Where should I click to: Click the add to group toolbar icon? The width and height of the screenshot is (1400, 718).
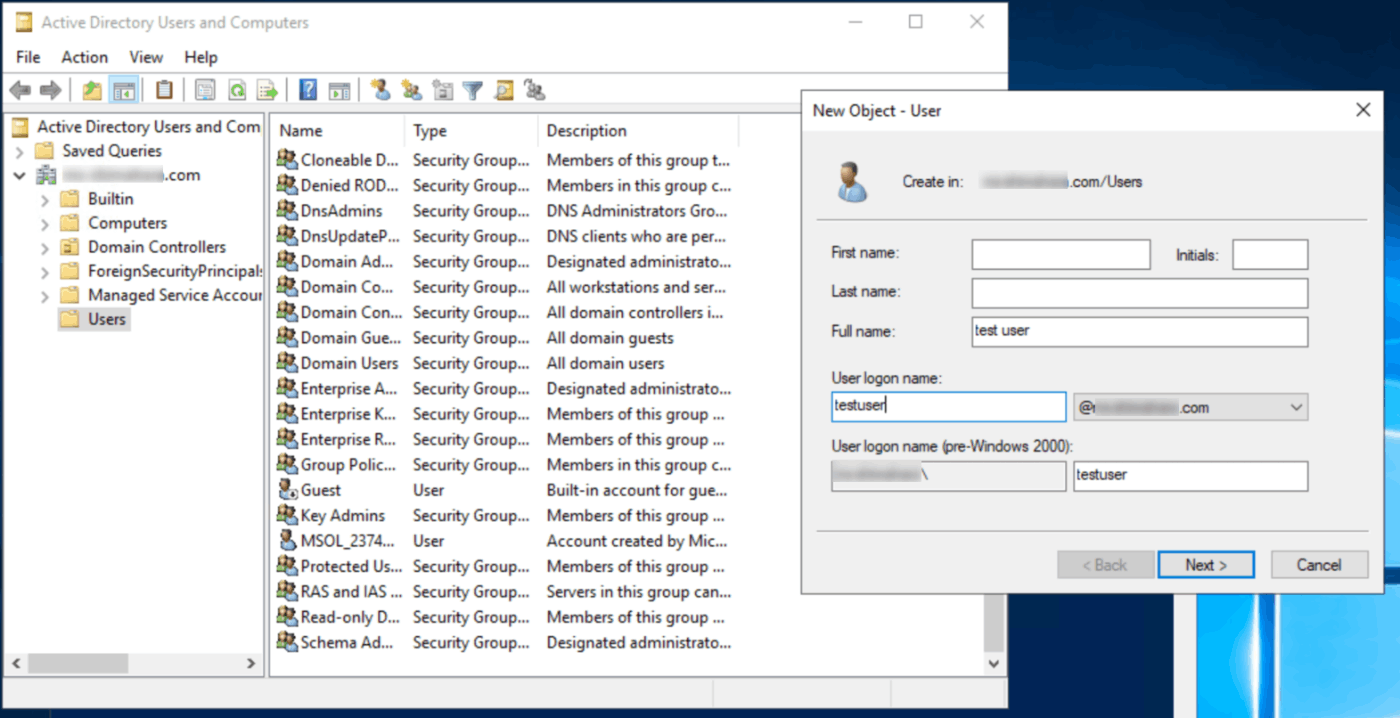[x=535, y=90]
